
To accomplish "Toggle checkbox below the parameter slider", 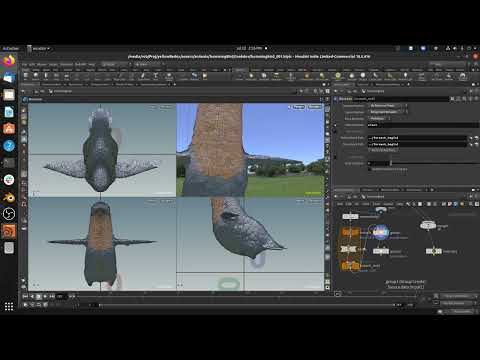I will coord(370,169).
